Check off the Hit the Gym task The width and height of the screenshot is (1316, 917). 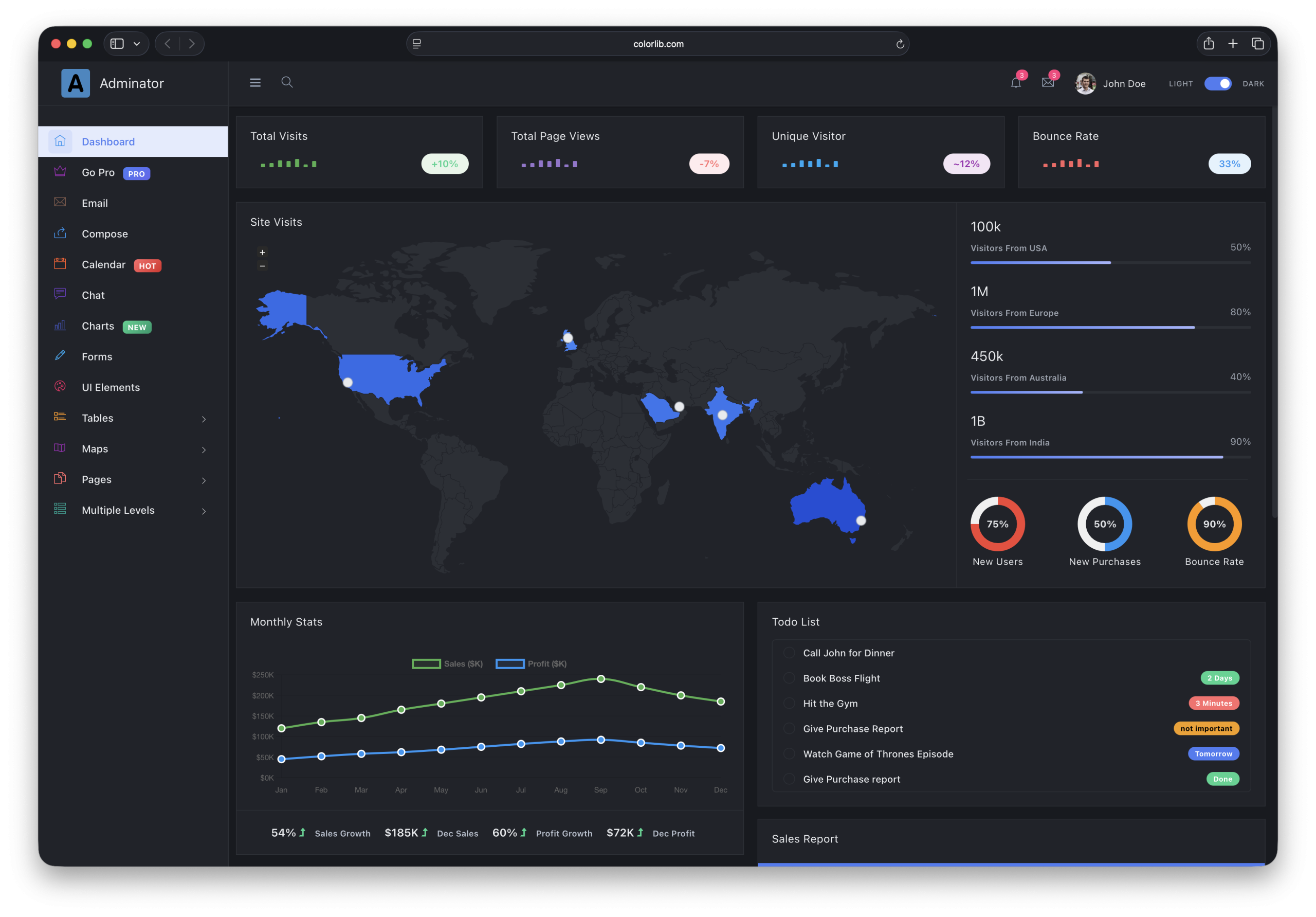point(789,703)
